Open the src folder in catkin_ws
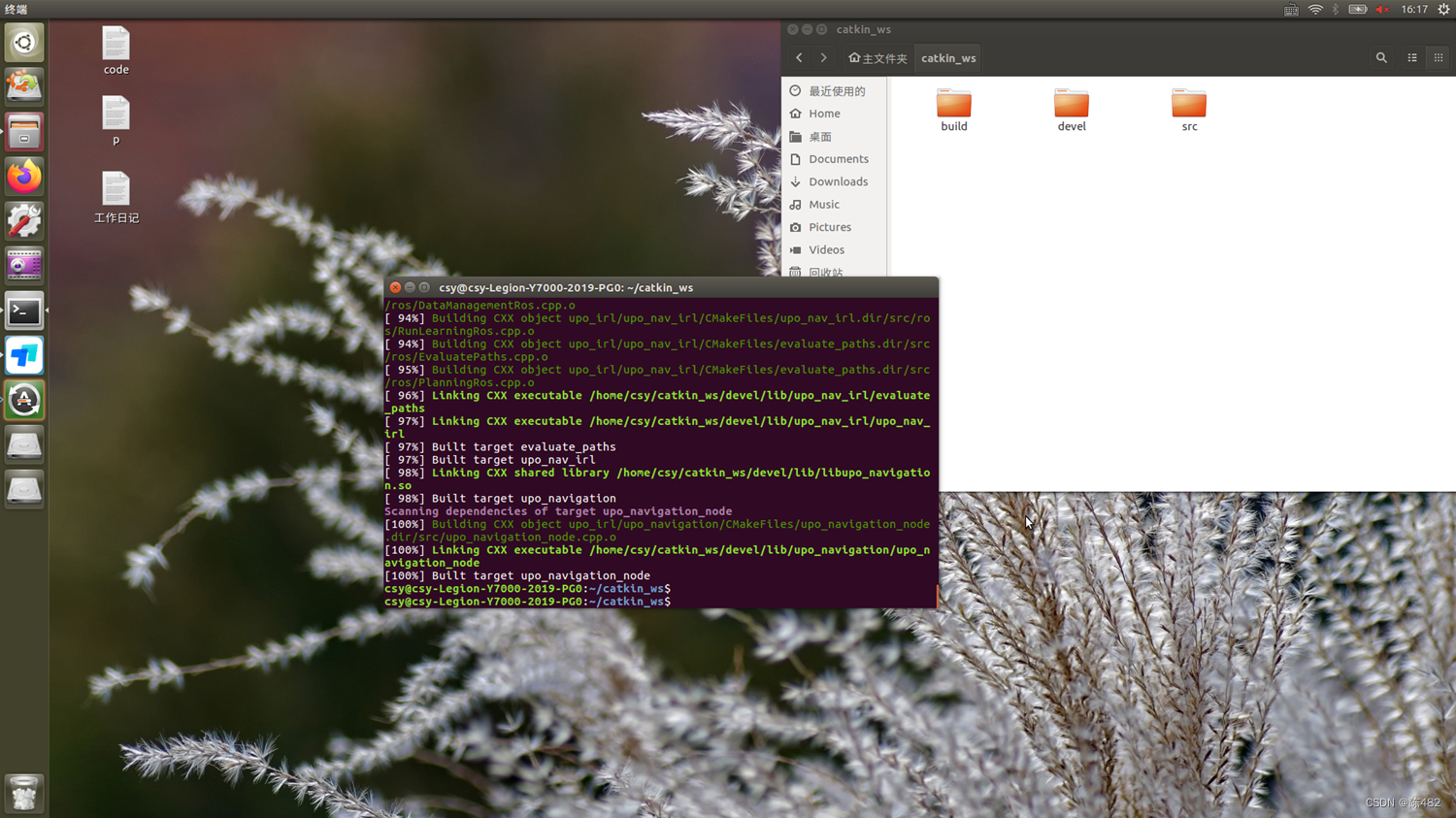Image resolution: width=1456 pixels, height=818 pixels. pyautogui.click(x=1189, y=110)
